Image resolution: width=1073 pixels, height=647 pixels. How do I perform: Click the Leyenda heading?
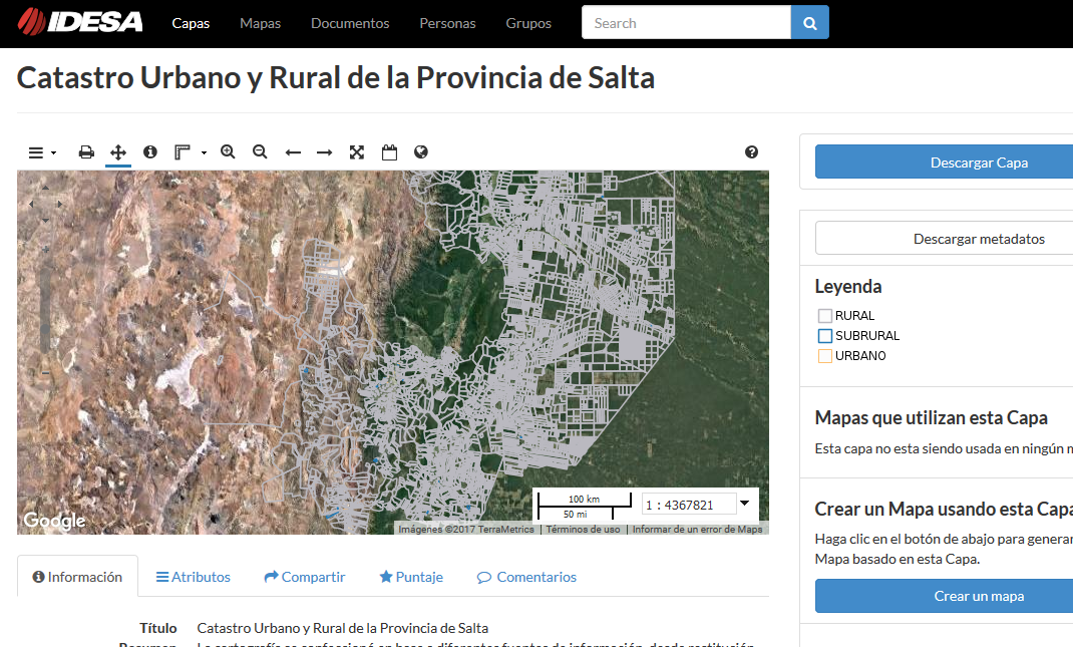pos(848,286)
